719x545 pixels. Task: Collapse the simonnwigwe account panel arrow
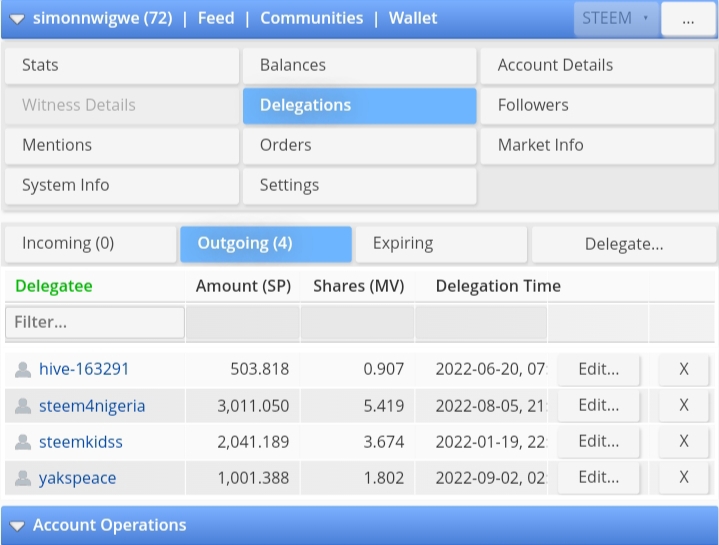click(17, 19)
